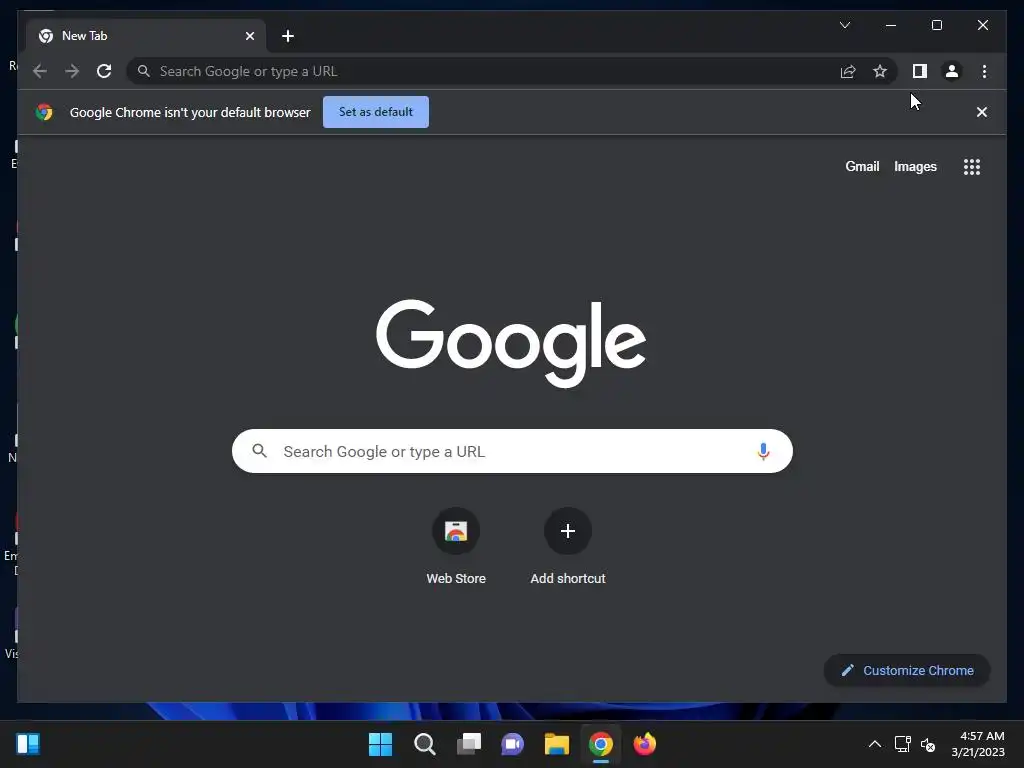Click the back navigation arrow
This screenshot has width=1024, height=768.
click(x=40, y=71)
